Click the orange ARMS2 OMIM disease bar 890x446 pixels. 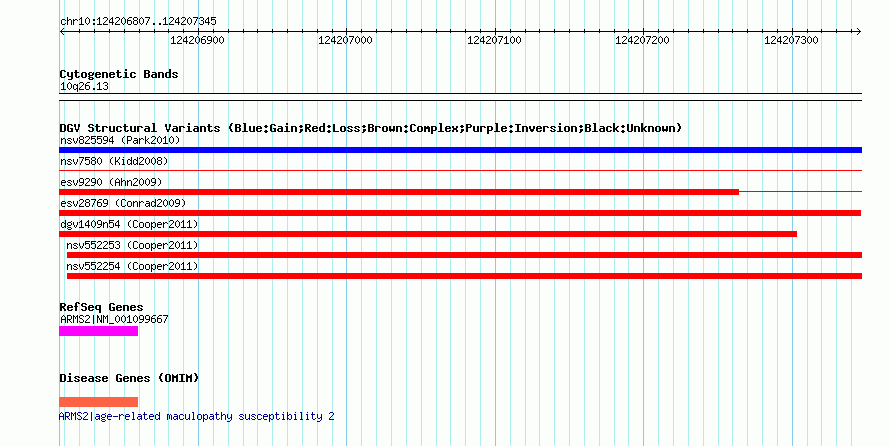(98, 402)
